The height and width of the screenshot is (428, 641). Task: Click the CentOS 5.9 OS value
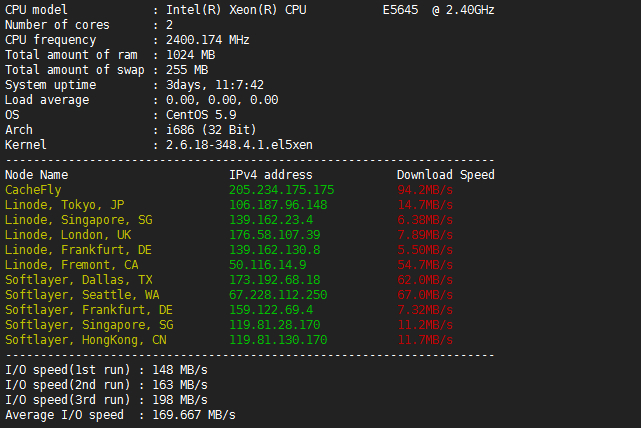201,115
